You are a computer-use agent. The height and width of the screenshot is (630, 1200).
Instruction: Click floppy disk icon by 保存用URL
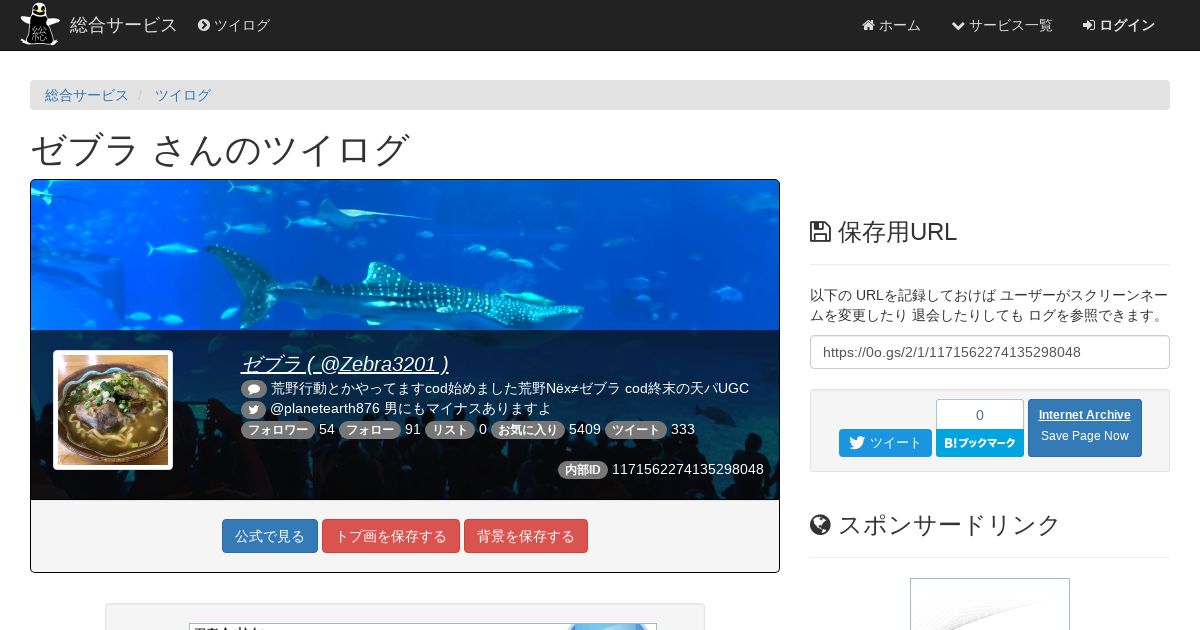820,232
